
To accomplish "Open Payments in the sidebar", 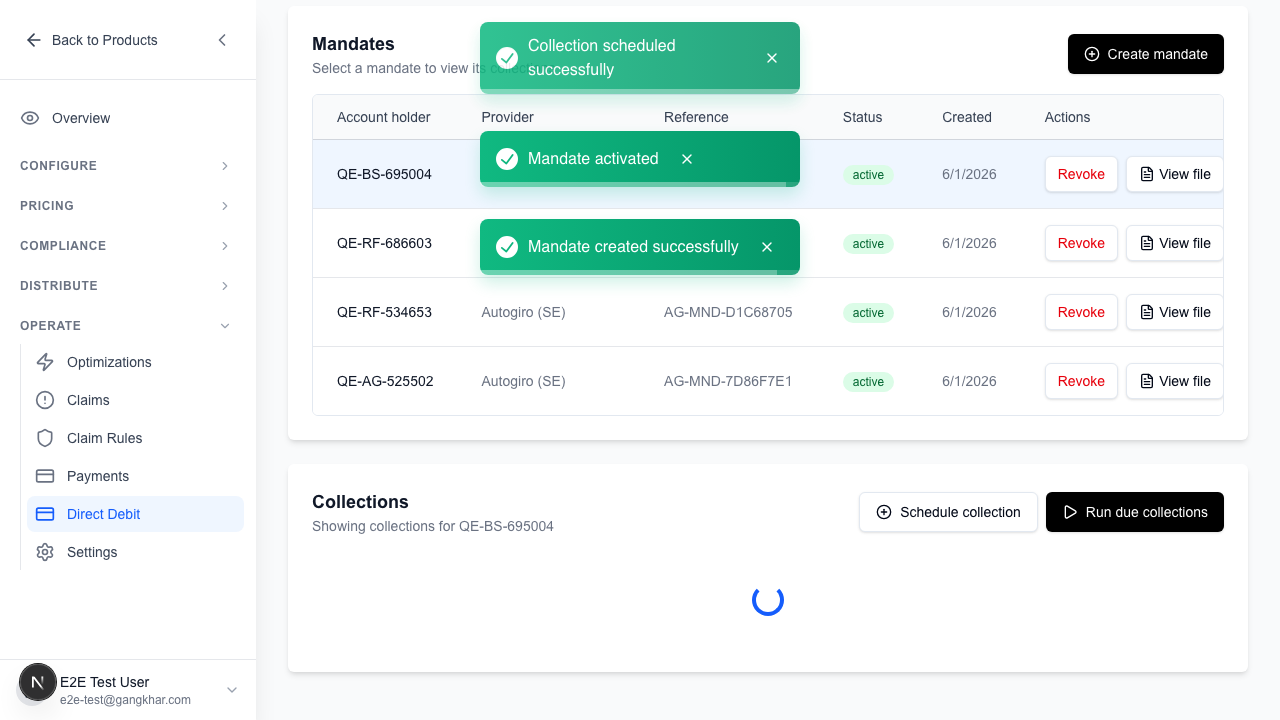I will pyautogui.click(x=135, y=476).
